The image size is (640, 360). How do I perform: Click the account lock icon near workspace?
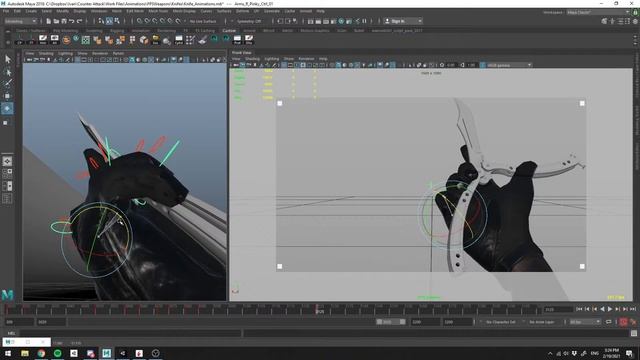click(x=635, y=12)
